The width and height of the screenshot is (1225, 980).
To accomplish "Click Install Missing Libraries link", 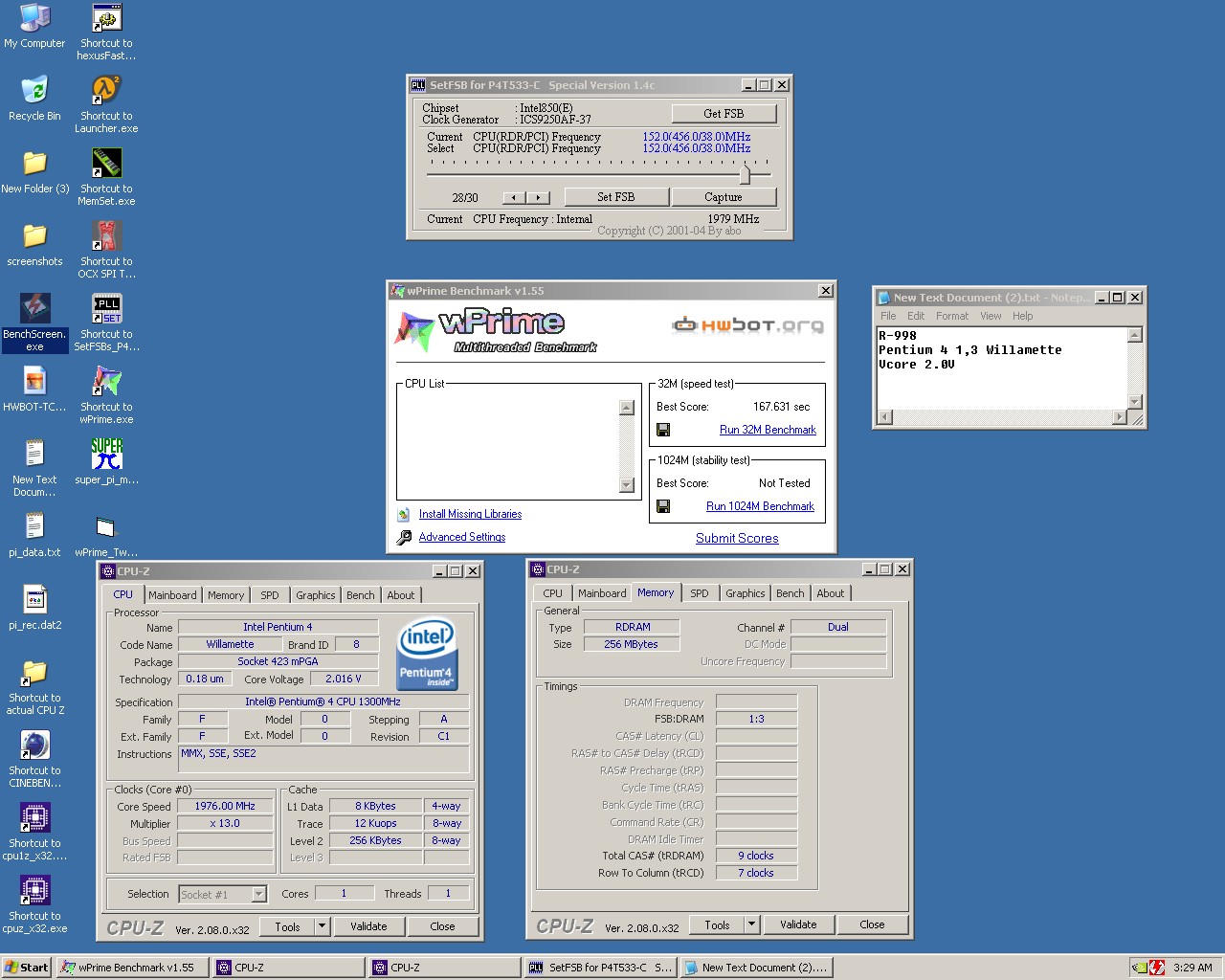I will click(x=470, y=514).
